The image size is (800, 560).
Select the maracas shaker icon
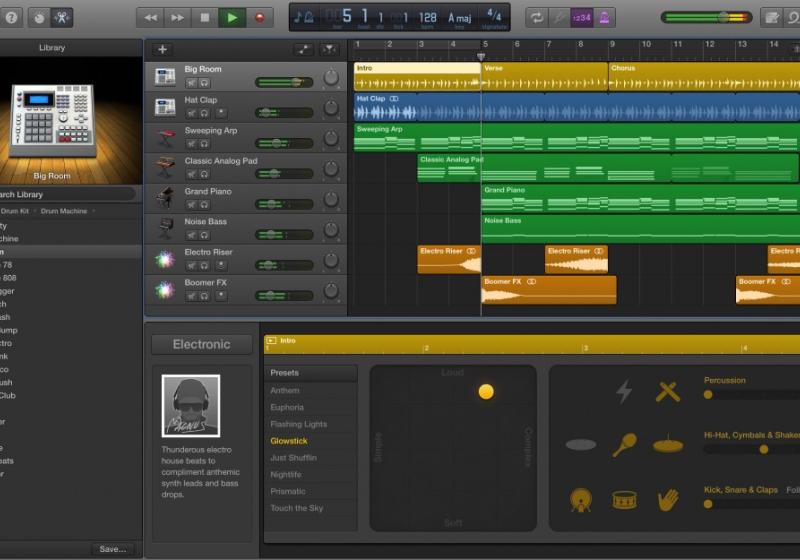coord(625,445)
